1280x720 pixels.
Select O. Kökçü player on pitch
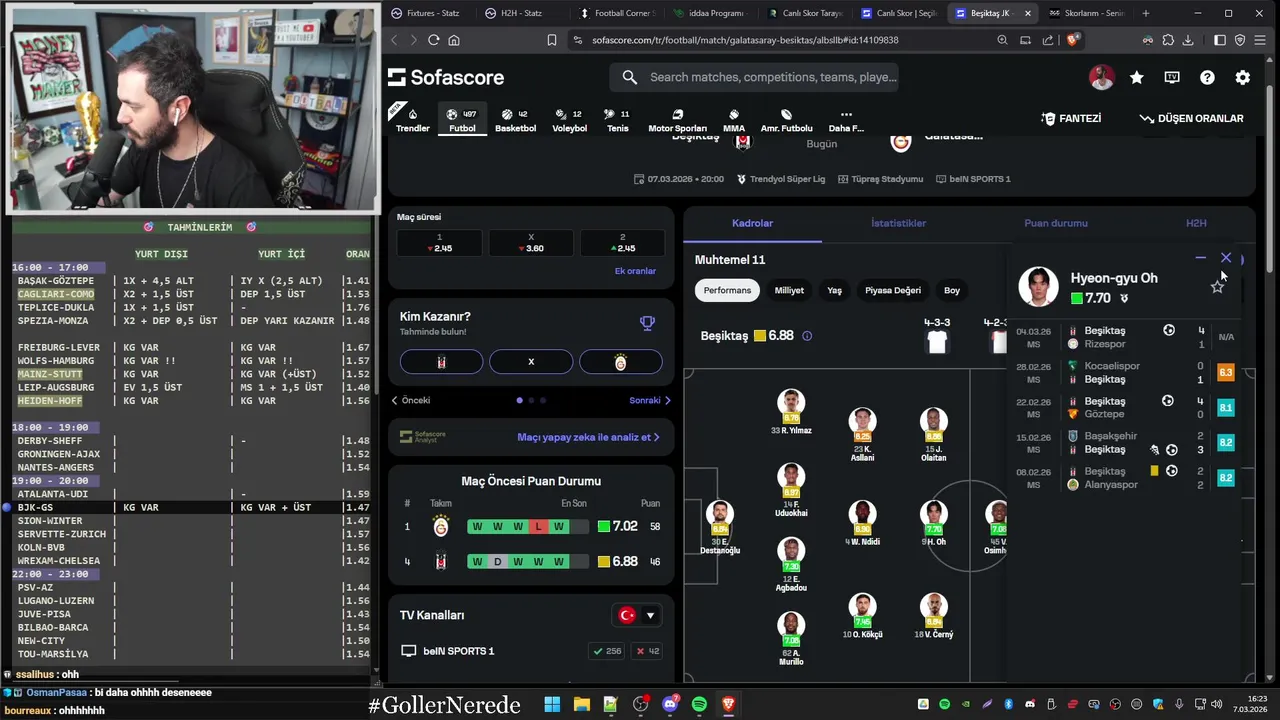[x=862, y=617]
